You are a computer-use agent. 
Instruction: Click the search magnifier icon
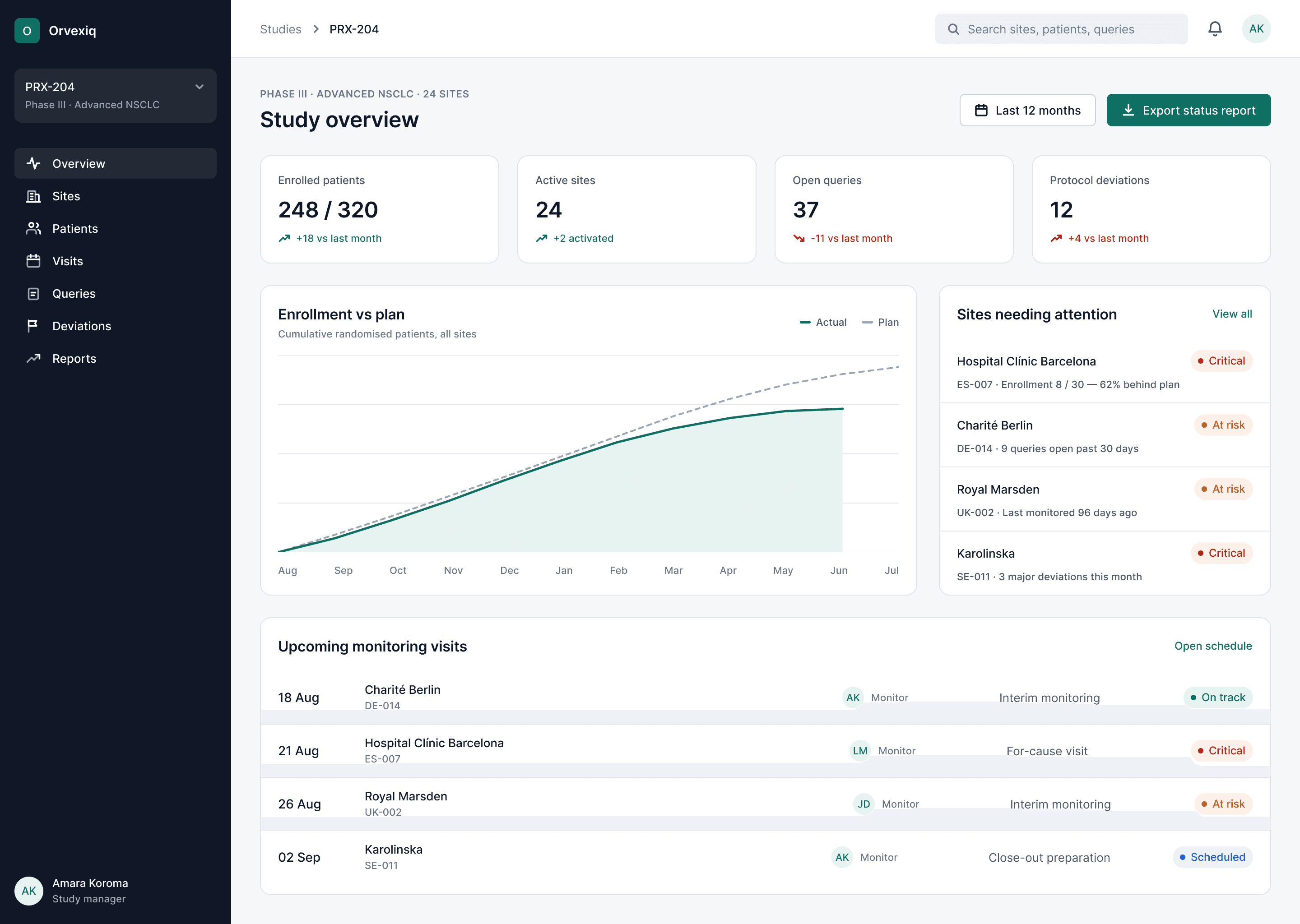[x=953, y=29]
